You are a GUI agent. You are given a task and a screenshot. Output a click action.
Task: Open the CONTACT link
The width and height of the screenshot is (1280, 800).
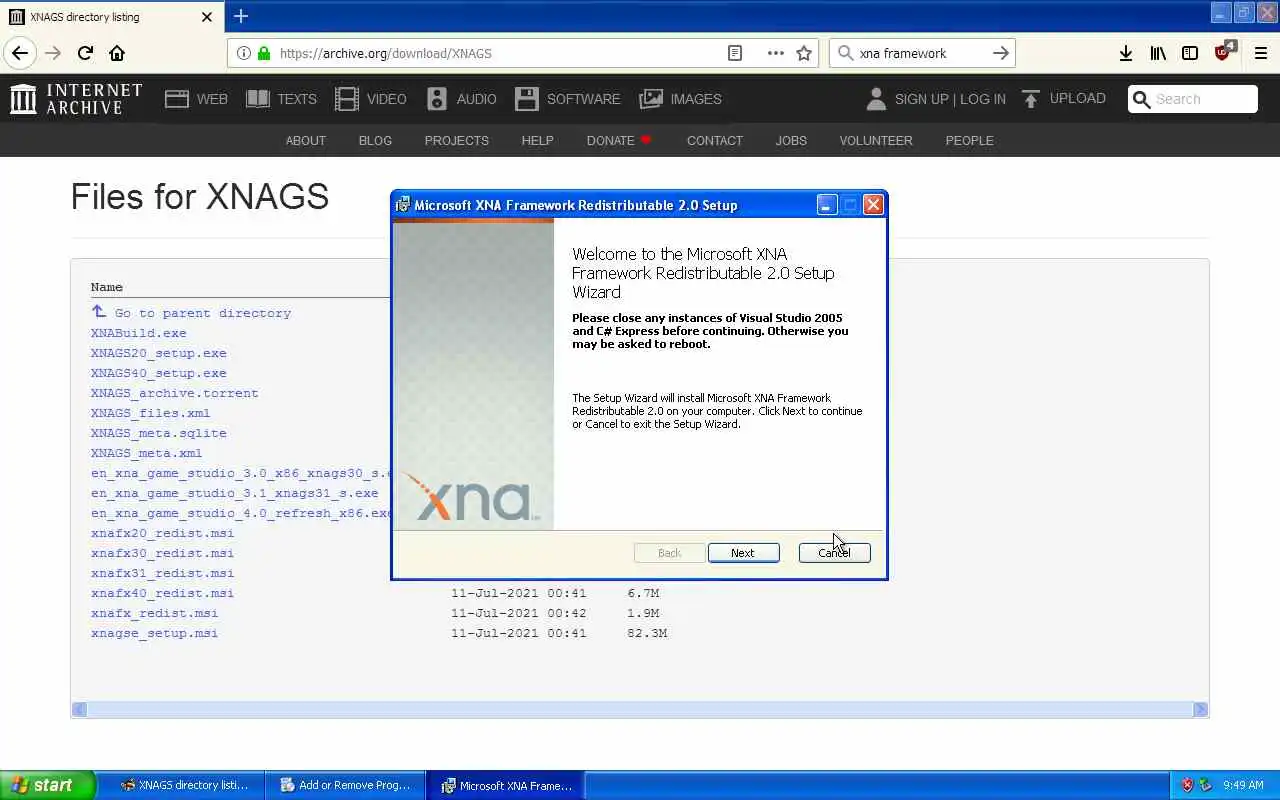(x=714, y=140)
